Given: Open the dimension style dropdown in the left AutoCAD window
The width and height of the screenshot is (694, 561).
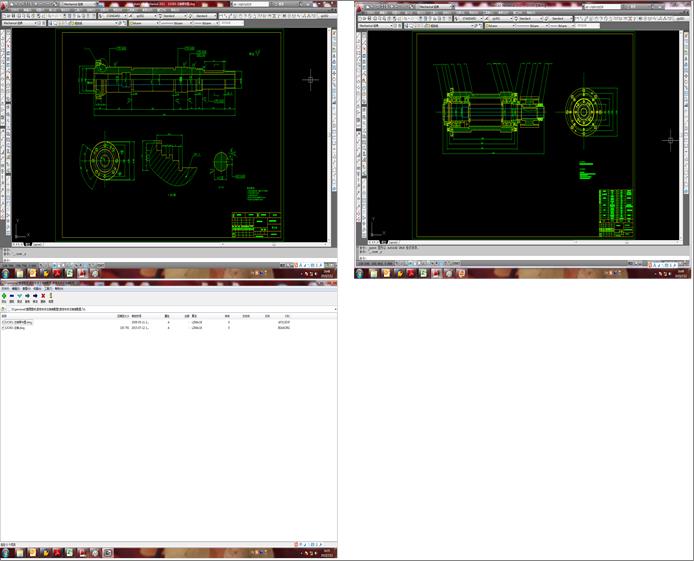Looking at the screenshot, I should point(143,16).
